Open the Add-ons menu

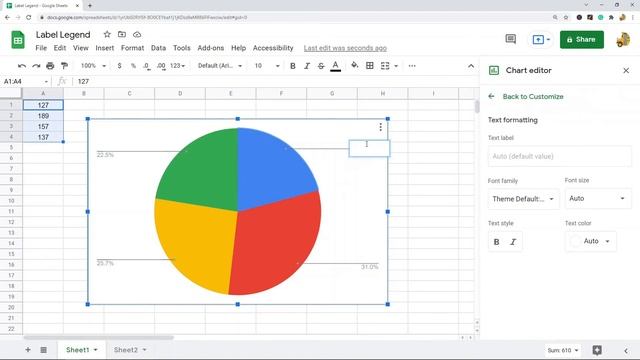211,48
